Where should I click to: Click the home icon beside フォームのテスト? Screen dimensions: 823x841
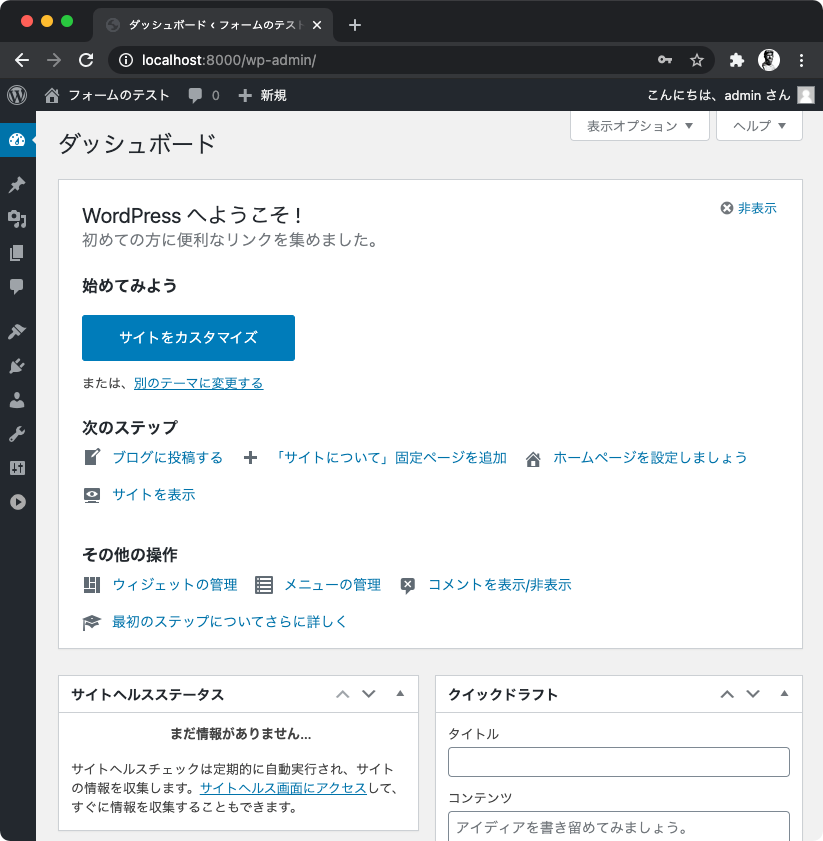pyautogui.click(x=52, y=95)
